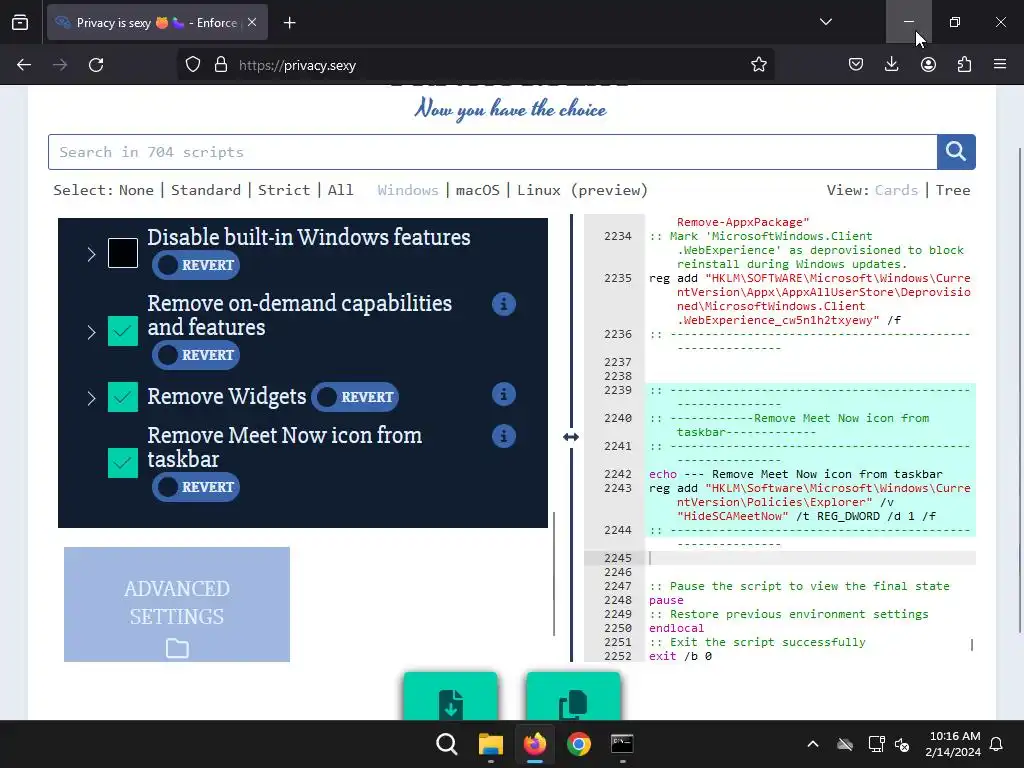The height and width of the screenshot is (768, 1024).
Task: Open the clock showing 10:16 AM
Action: (x=953, y=744)
